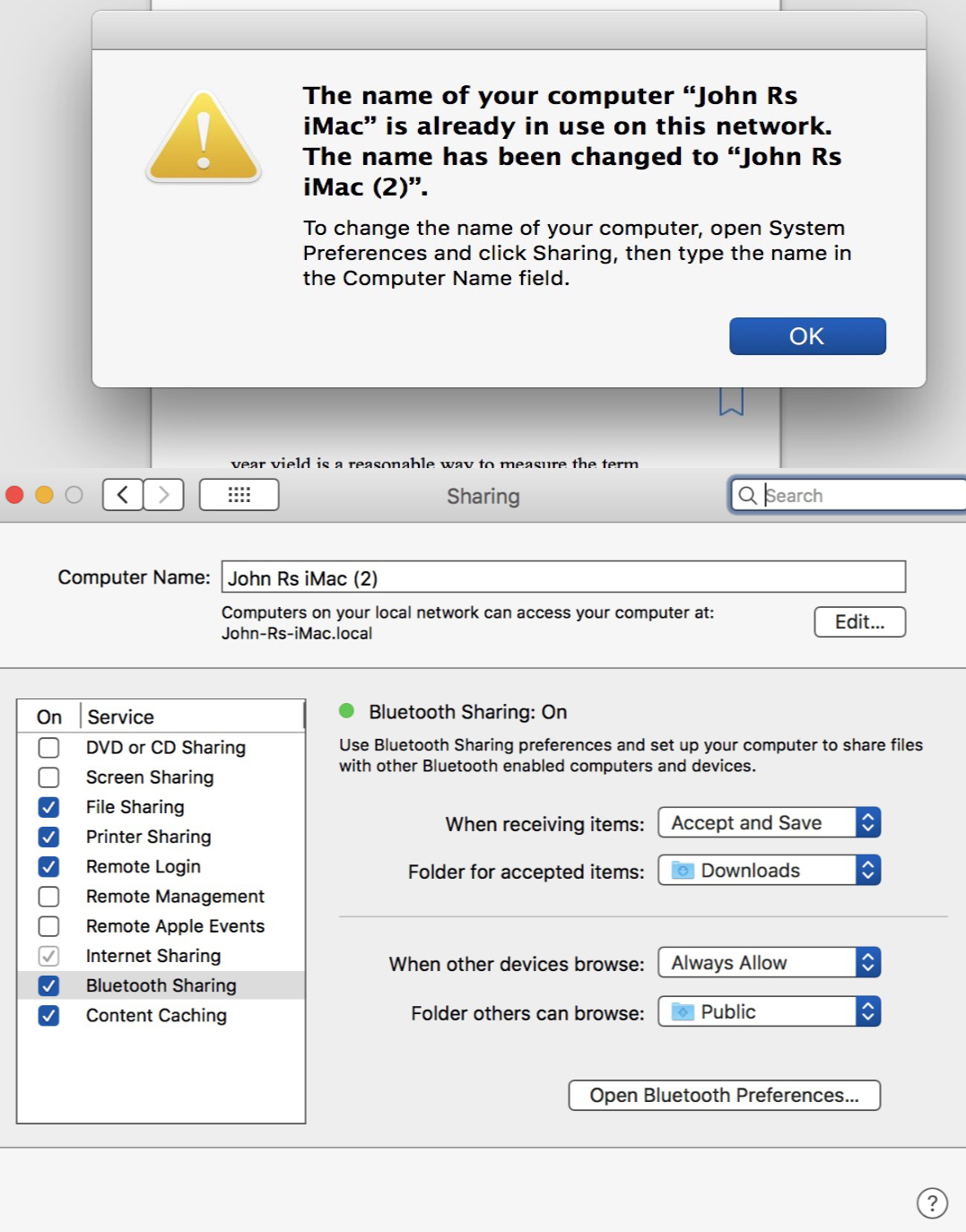Screen dimensions: 966x1232
Task: Uncheck File Sharing checkbox
Action: tap(49, 807)
